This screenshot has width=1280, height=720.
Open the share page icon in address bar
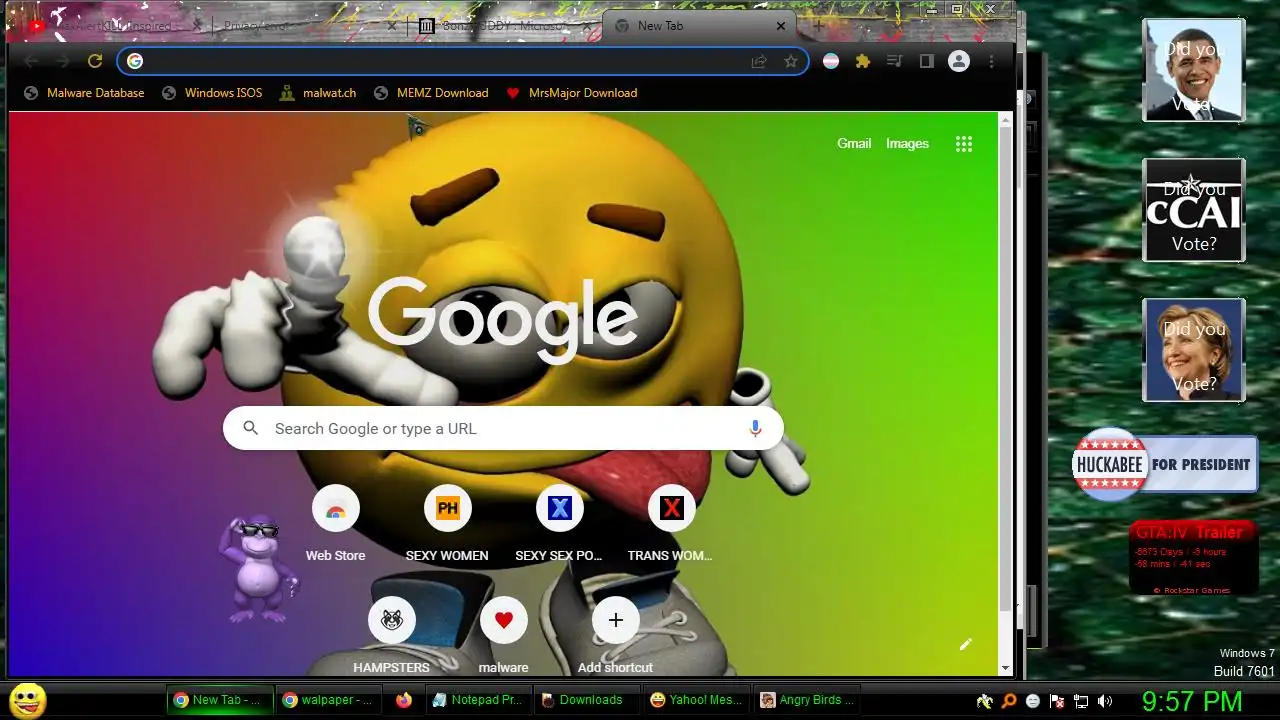click(x=759, y=61)
